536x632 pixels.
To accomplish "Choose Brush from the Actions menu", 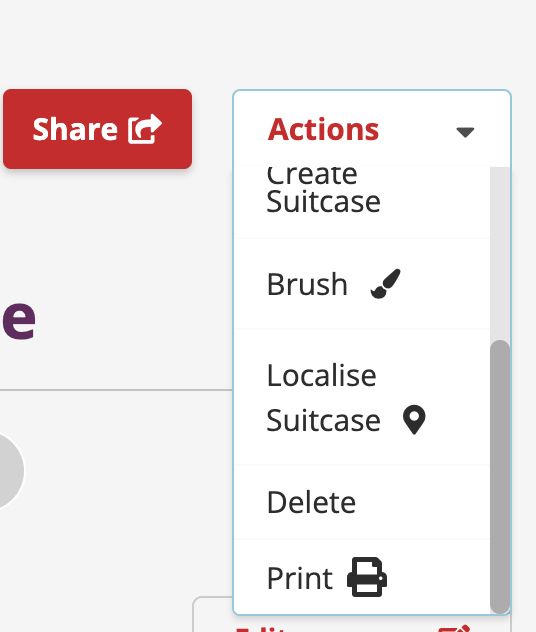I will click(362, 284).
